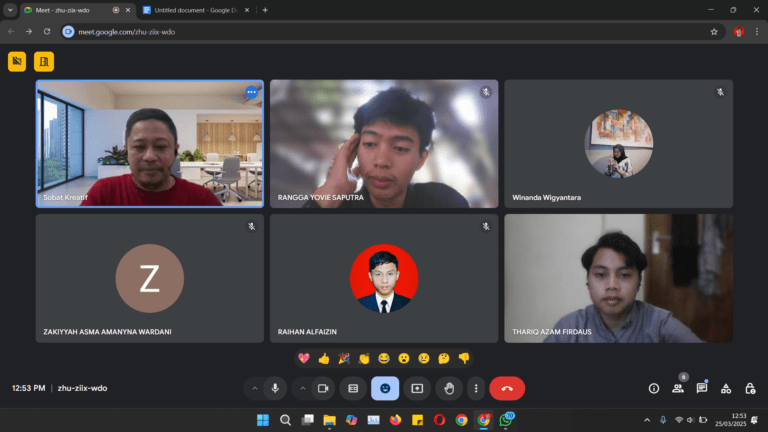Send thumbs down reaction

coord(464,359)
